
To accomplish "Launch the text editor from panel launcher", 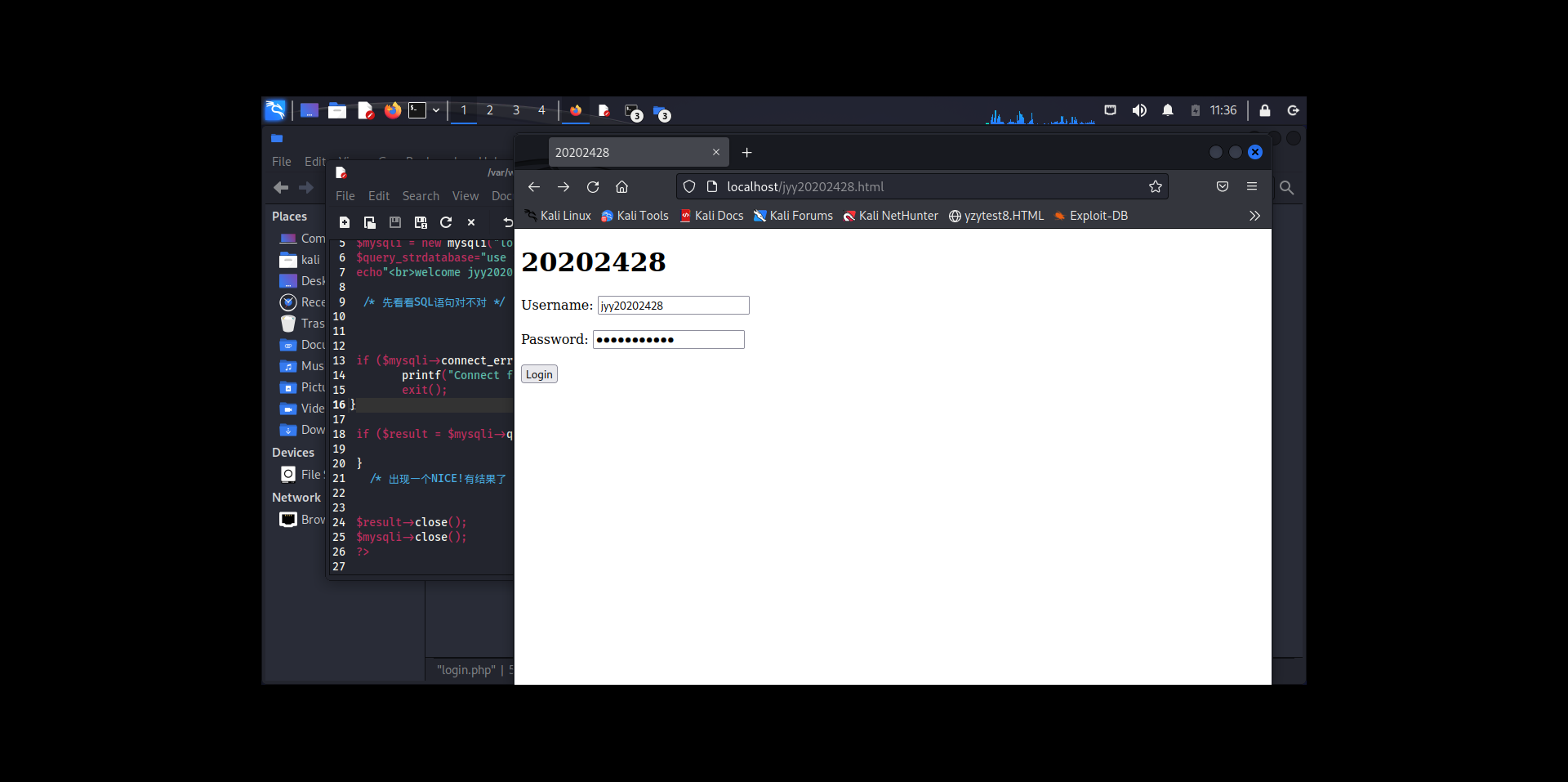I will coord(365,110).
